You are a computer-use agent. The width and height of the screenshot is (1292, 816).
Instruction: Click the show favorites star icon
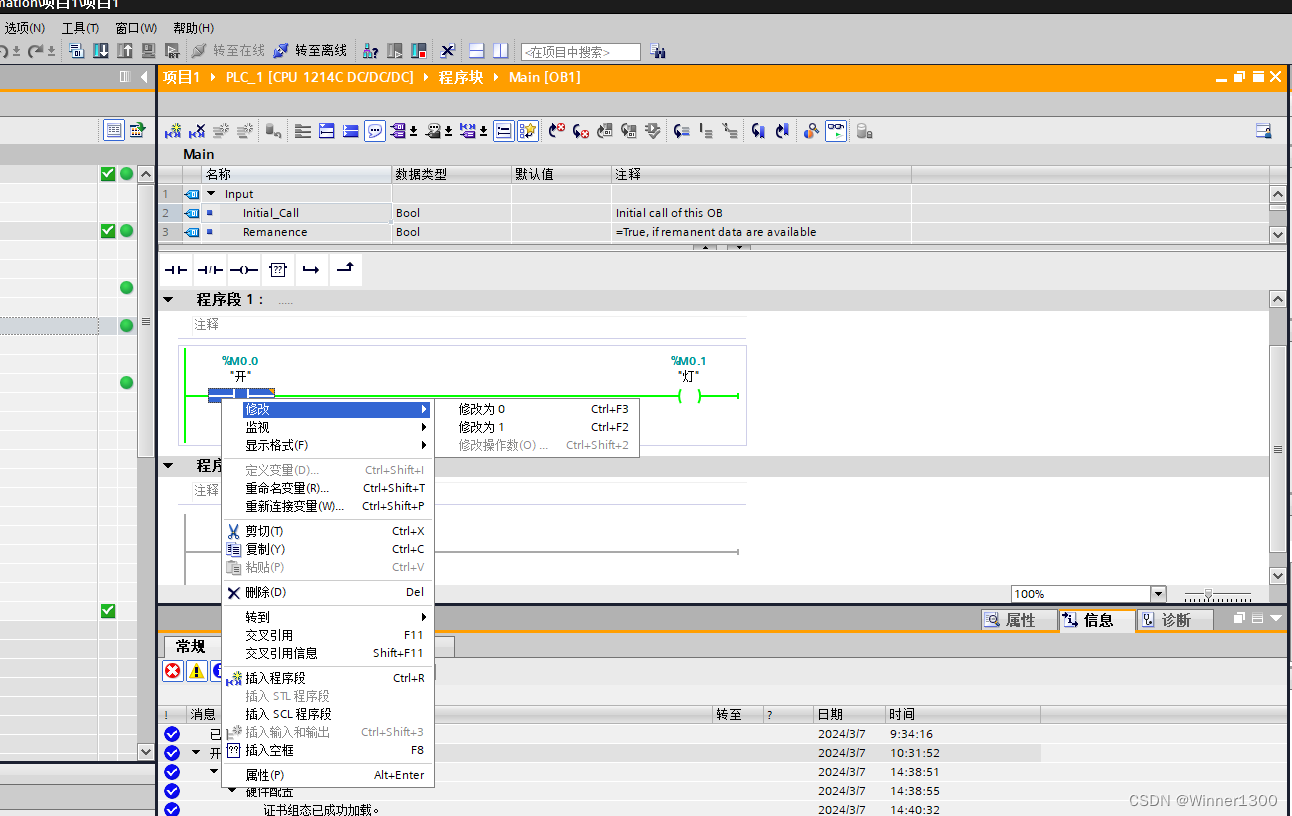529,131
